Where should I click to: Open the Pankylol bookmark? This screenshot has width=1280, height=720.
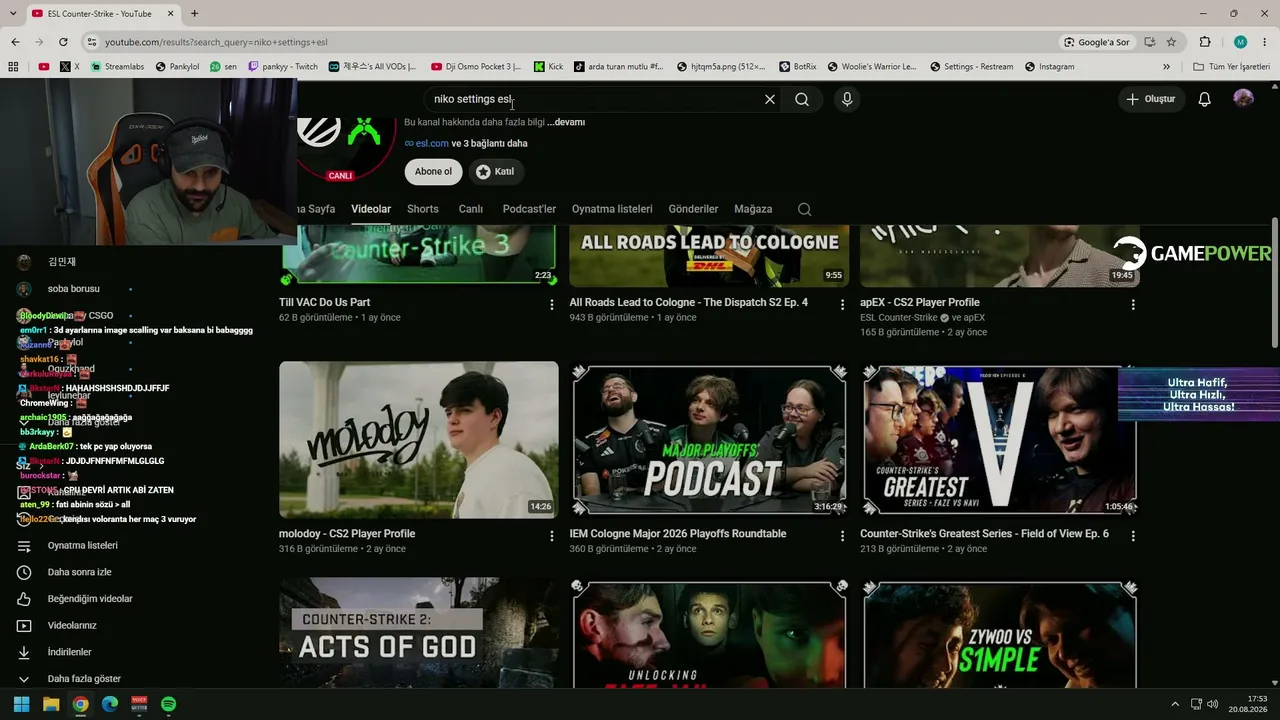tap(177, 67)
